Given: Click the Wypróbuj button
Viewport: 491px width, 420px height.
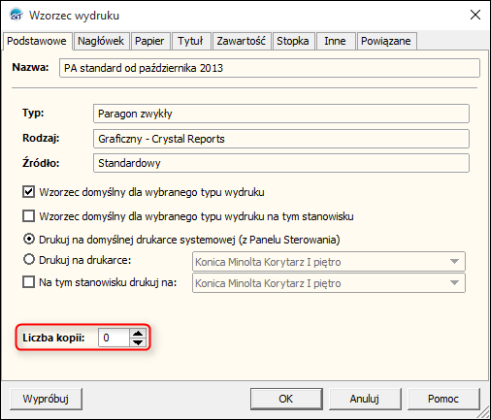Looking at the screenshot, I should click(x=46, y=399).
